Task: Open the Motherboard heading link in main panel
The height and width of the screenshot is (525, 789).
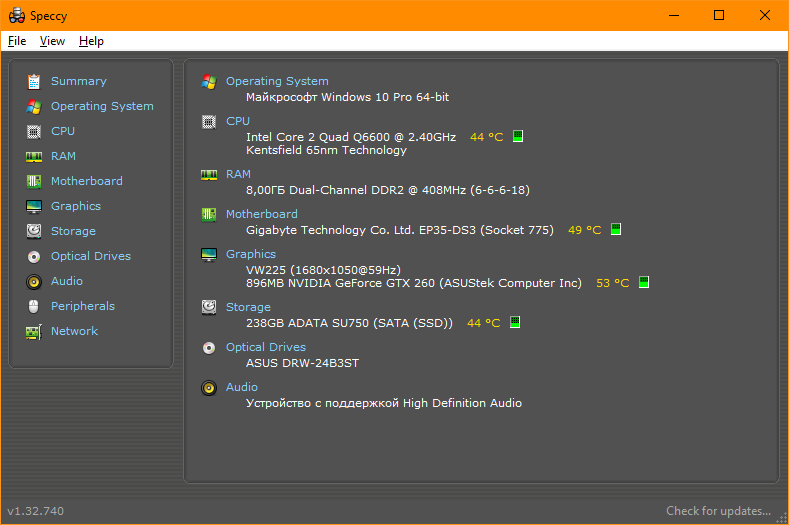Action: pyautogui.click(x=262, y=214)
